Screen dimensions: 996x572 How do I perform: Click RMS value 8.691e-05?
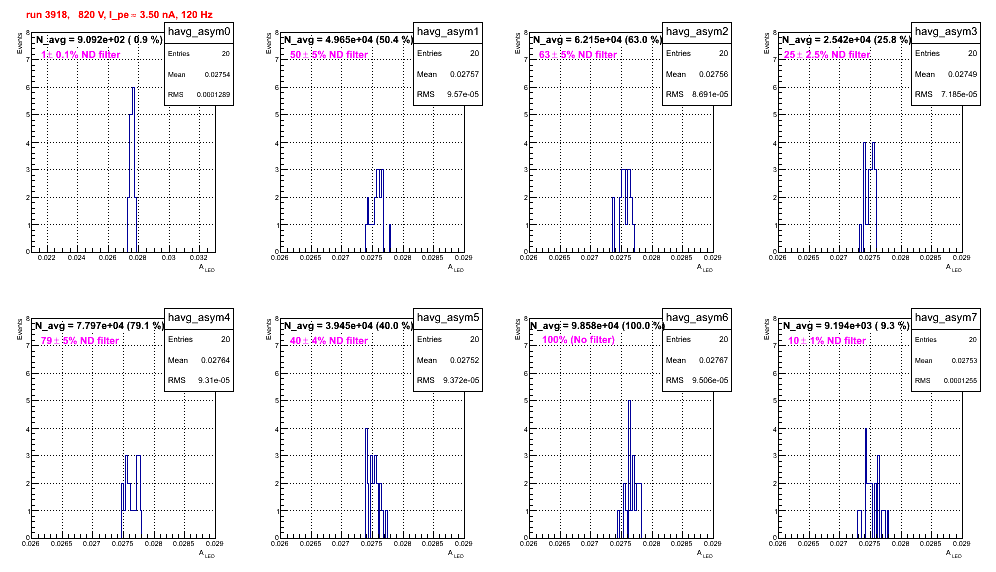click(x=710, y=94)
